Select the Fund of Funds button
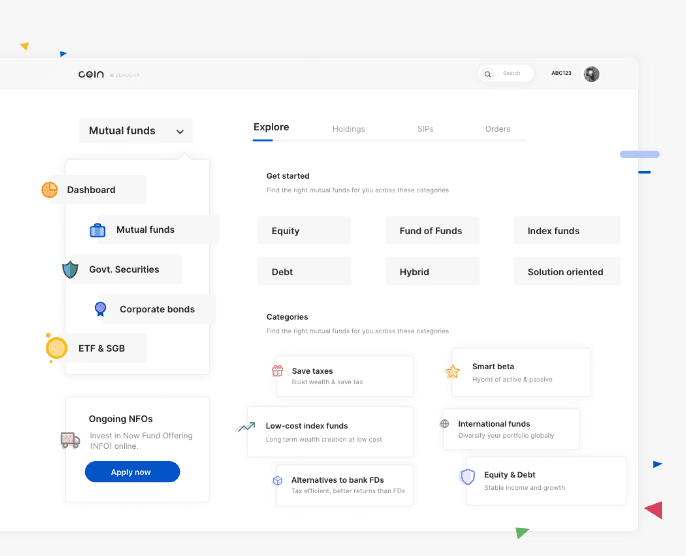The image size is (686, 556). click(x=432, y=231)
